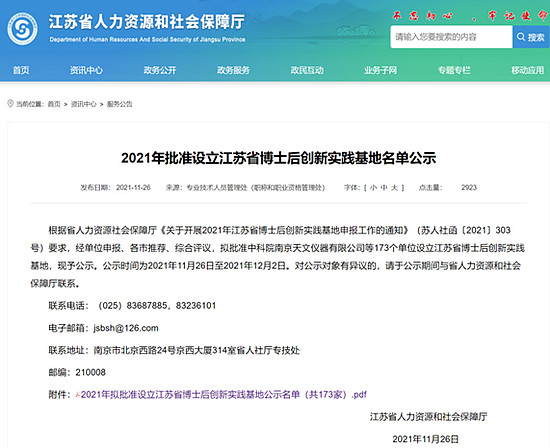Open the 首页 navigation menu
Viewport: 550px width, 448px height.
tap(21, 70)
